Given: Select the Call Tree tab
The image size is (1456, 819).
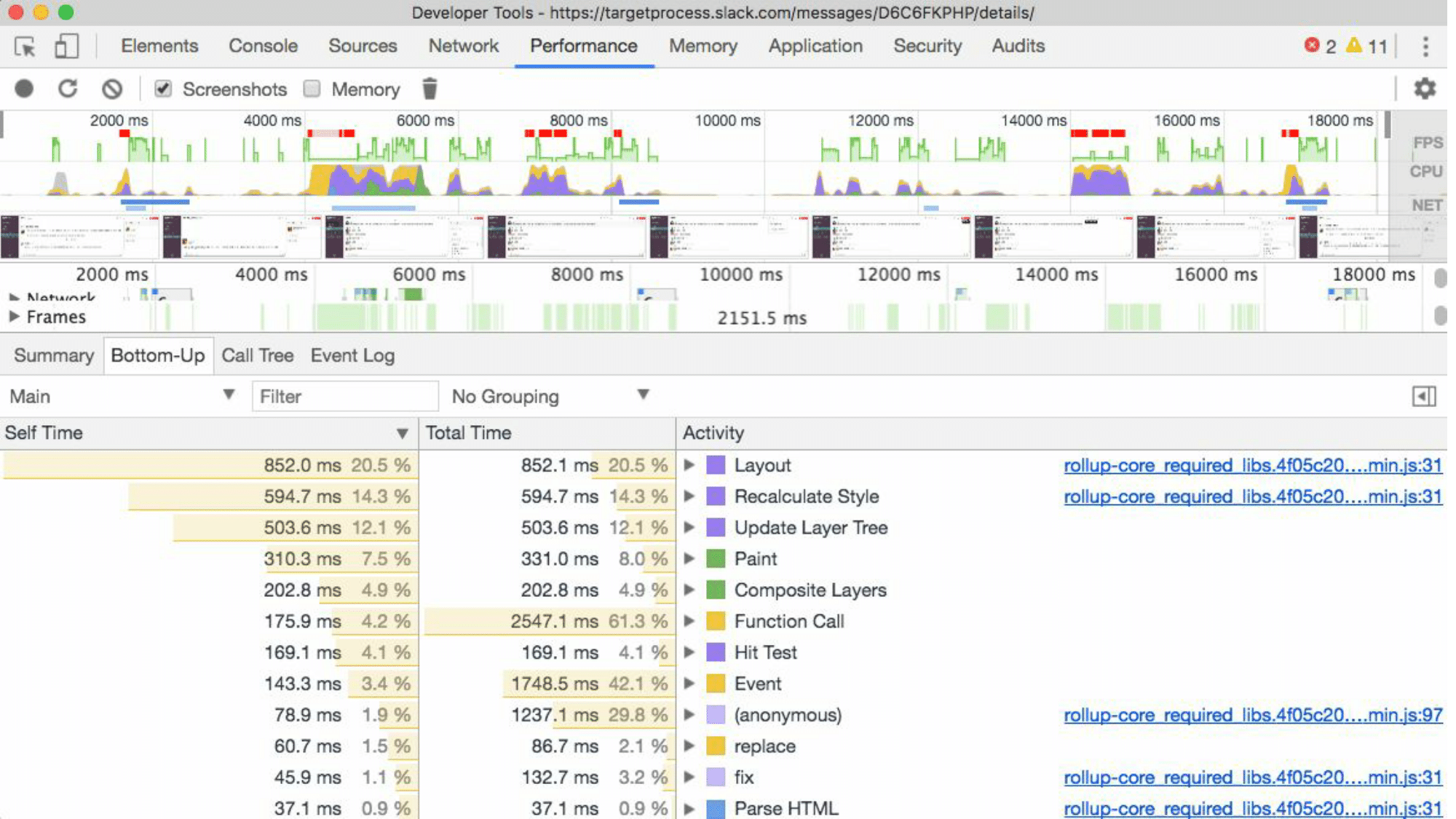Looking at the screenshot, I should pyautogui.click(x=257, y=355).
